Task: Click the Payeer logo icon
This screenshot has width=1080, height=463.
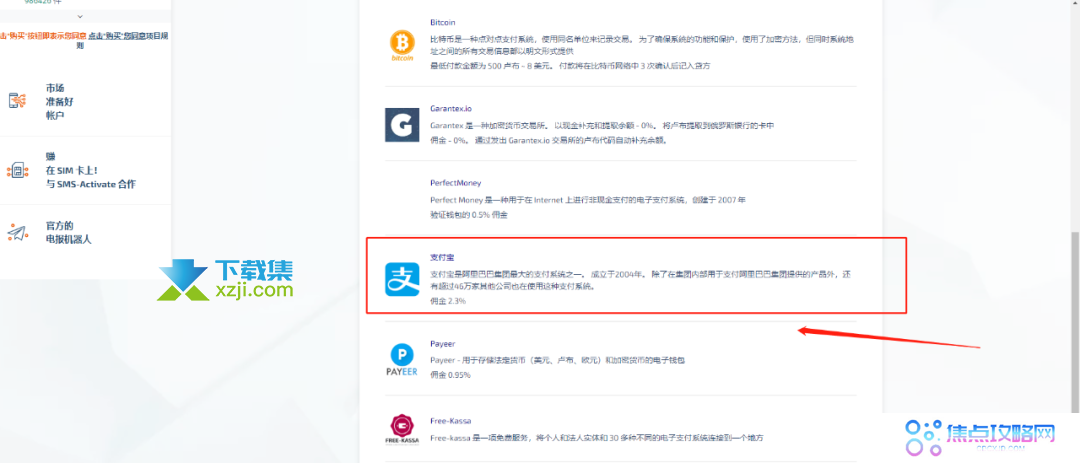Action: (402, 360)
